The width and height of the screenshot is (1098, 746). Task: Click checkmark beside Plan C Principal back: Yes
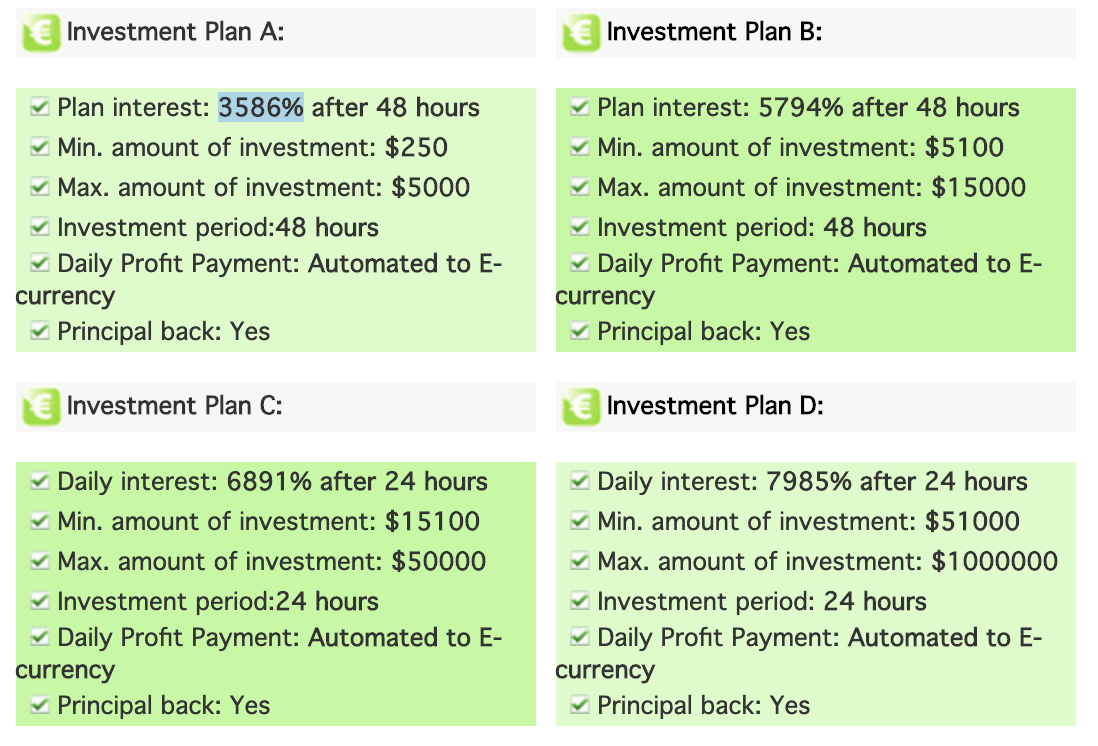click(40, 705)
